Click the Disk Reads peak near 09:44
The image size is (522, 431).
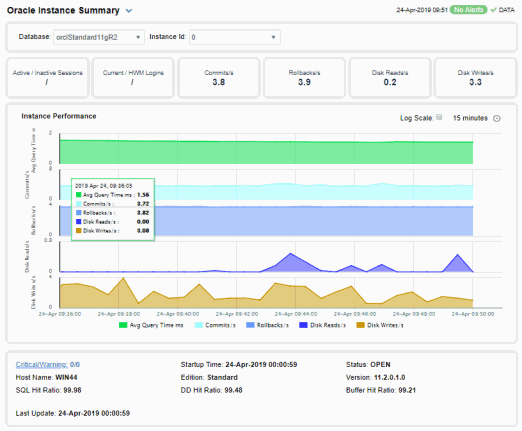coord(291,254)
